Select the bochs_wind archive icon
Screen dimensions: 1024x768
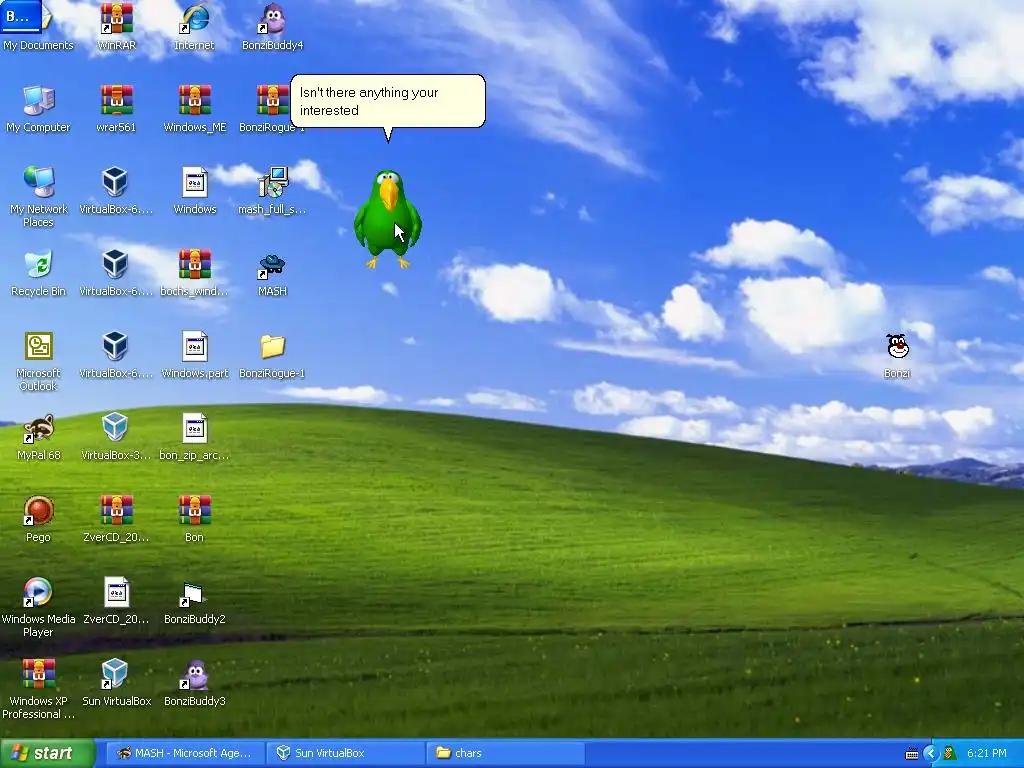coord(195,264)
